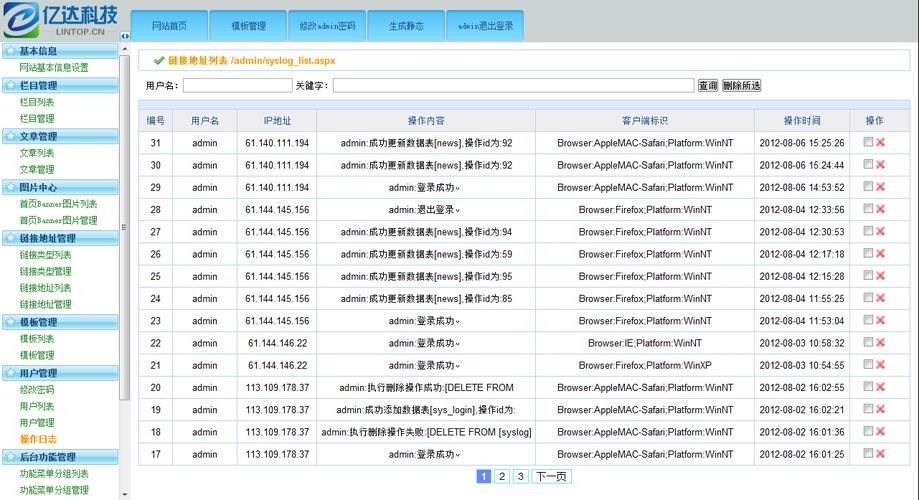Collapse the 栏目管理 sidebar section
919x500 pixels.
pos(60,85)
